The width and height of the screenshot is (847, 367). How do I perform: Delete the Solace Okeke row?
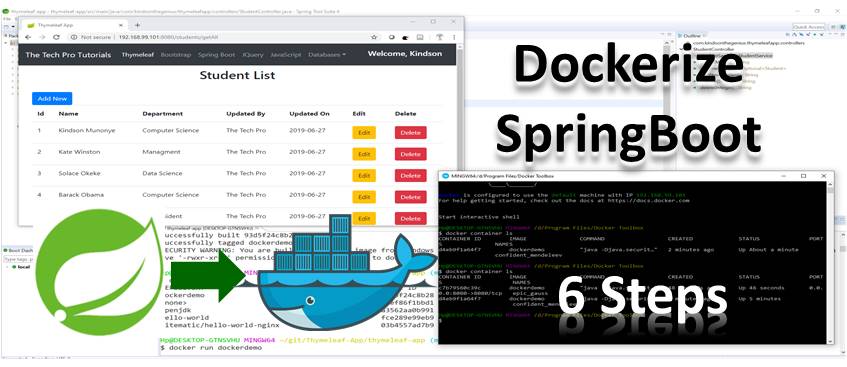pos(411,176)
